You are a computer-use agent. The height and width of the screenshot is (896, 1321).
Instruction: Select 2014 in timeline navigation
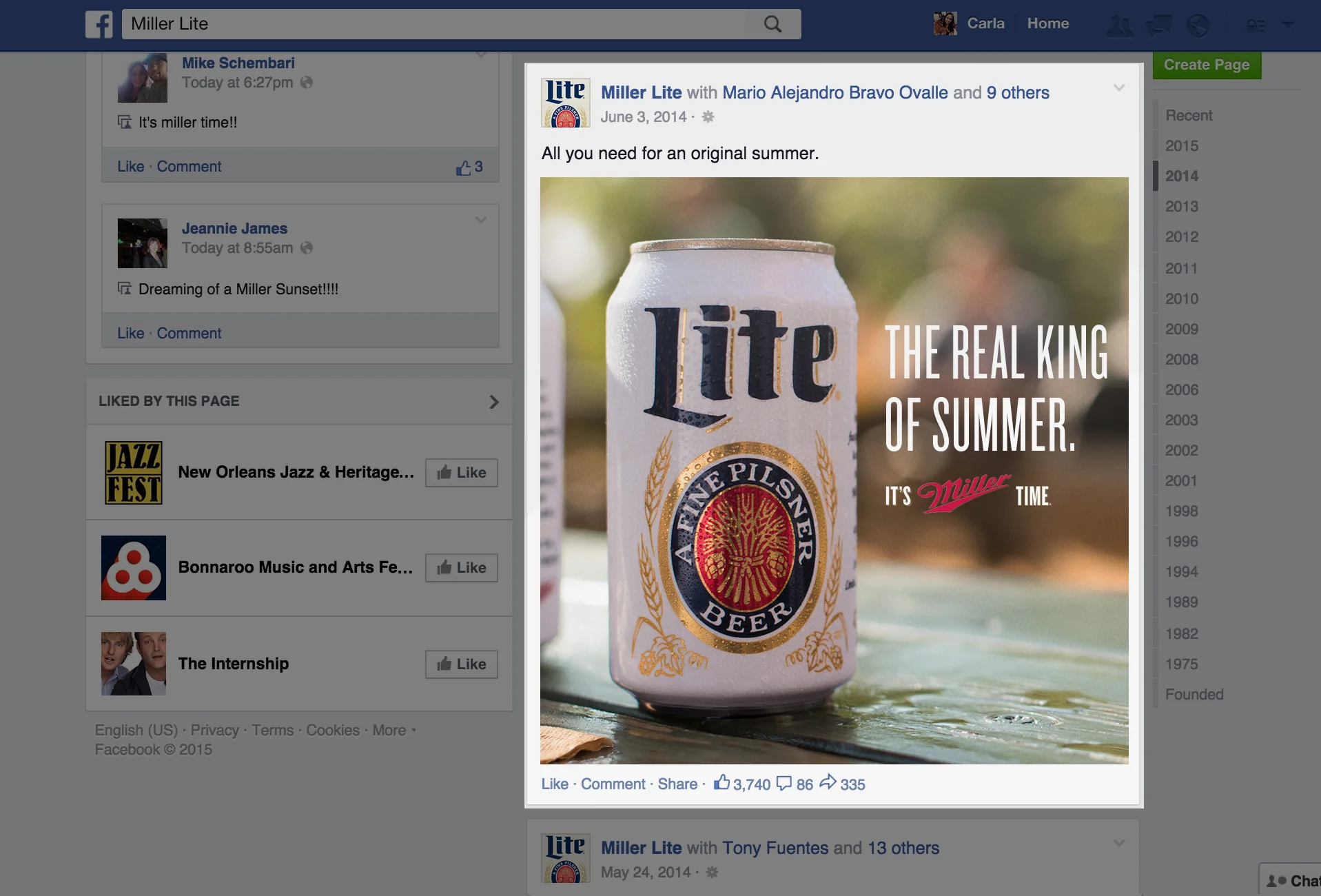pos(1182,176)
